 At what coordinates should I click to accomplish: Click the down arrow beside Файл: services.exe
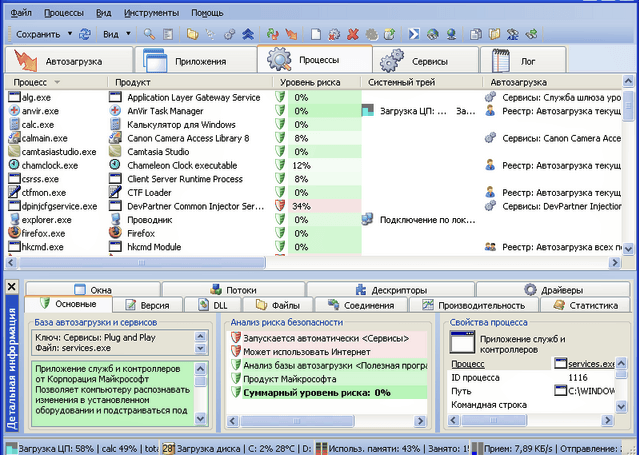(200, 348)
